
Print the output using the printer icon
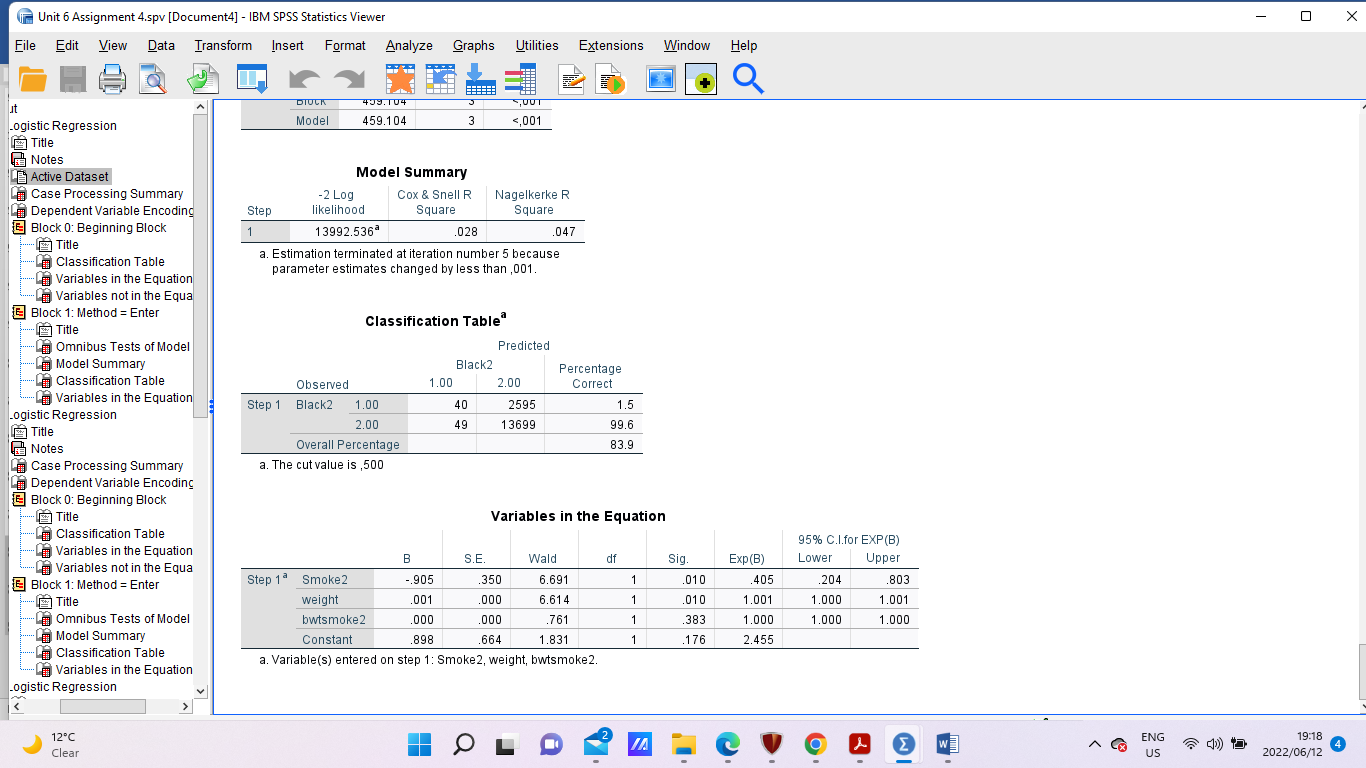point(112,79)
